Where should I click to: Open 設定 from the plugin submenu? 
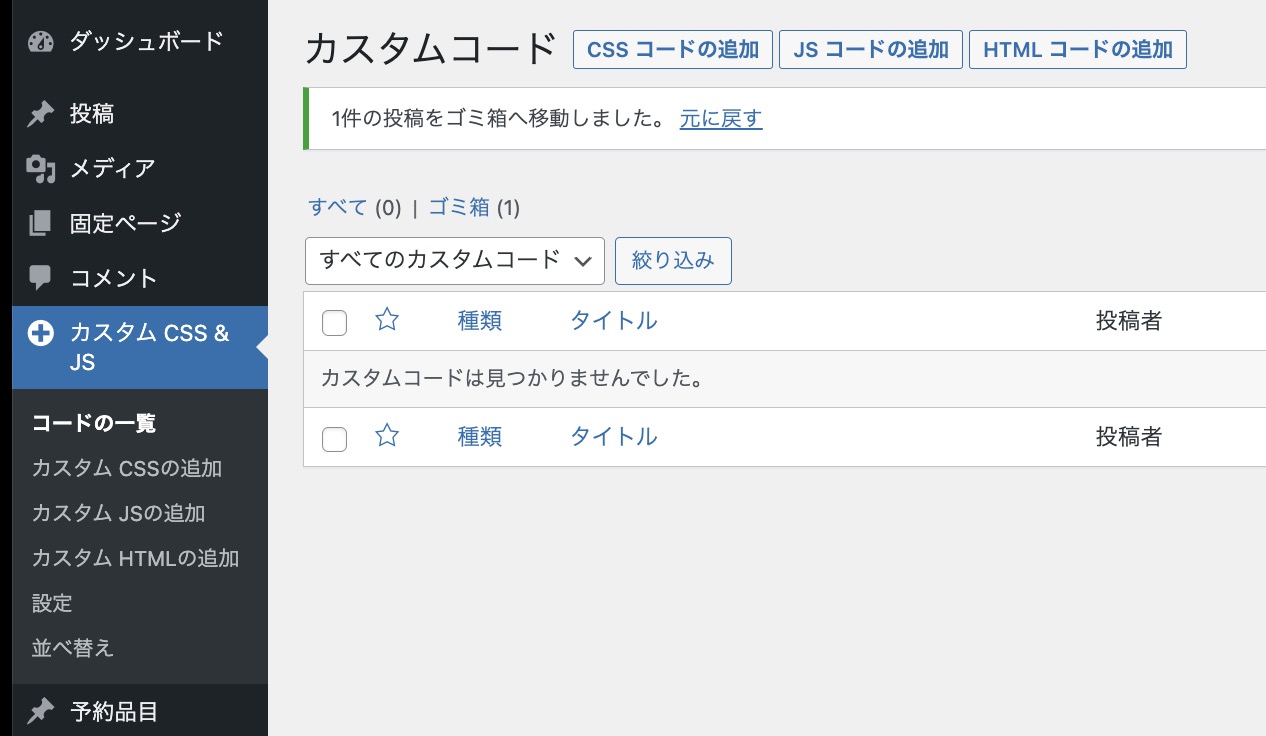coord(52,603)
